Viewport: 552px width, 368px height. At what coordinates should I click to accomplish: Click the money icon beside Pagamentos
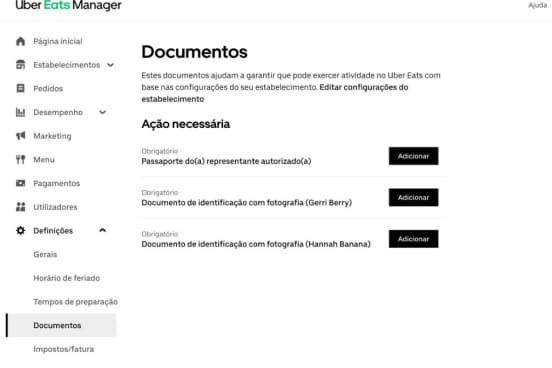[20, 183]
